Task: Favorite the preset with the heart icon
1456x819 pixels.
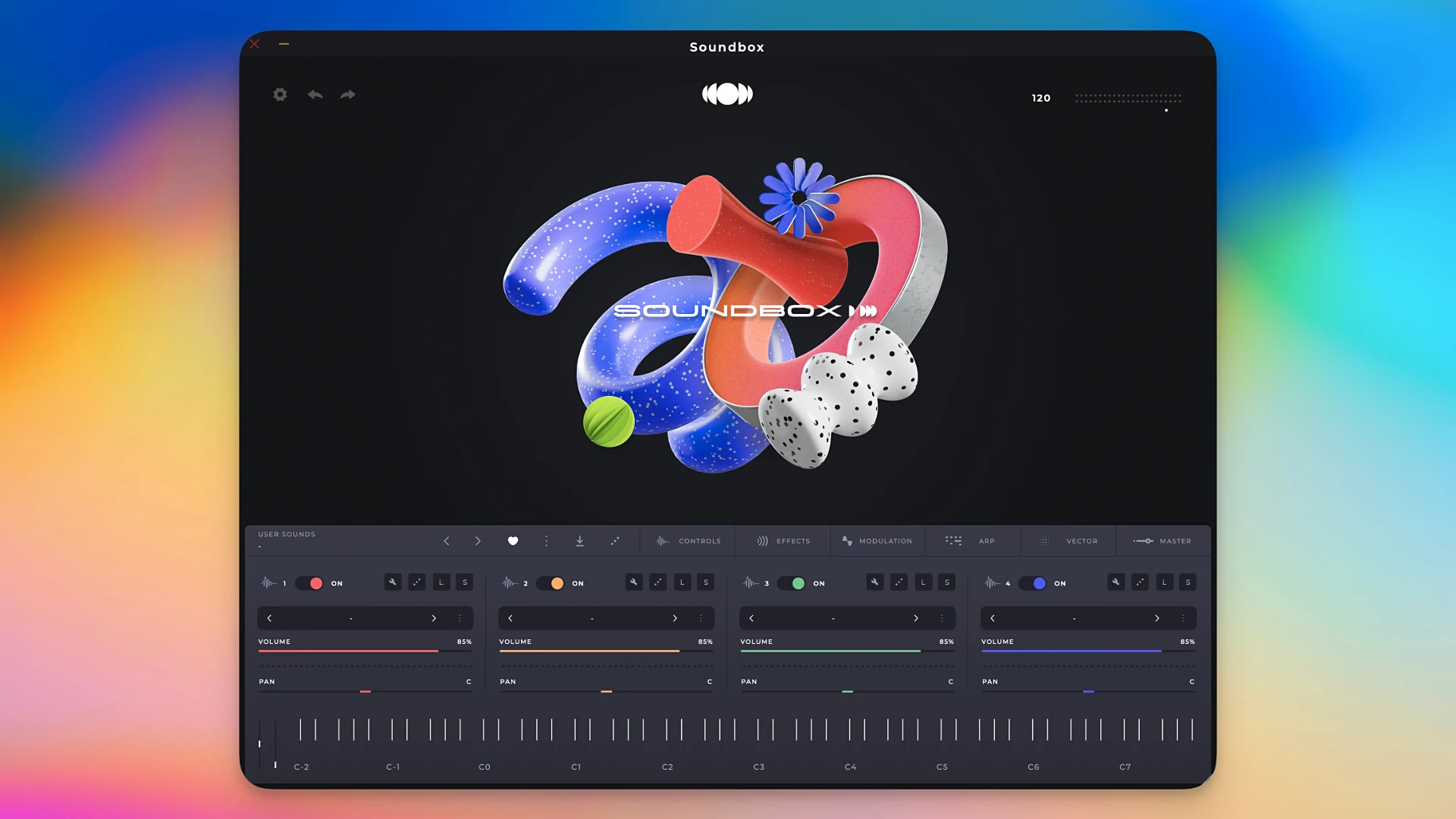Action: 513,541
